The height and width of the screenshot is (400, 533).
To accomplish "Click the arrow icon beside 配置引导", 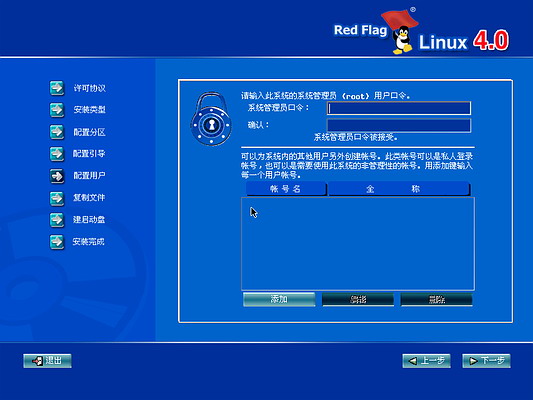I will click(x=57, y=154).
